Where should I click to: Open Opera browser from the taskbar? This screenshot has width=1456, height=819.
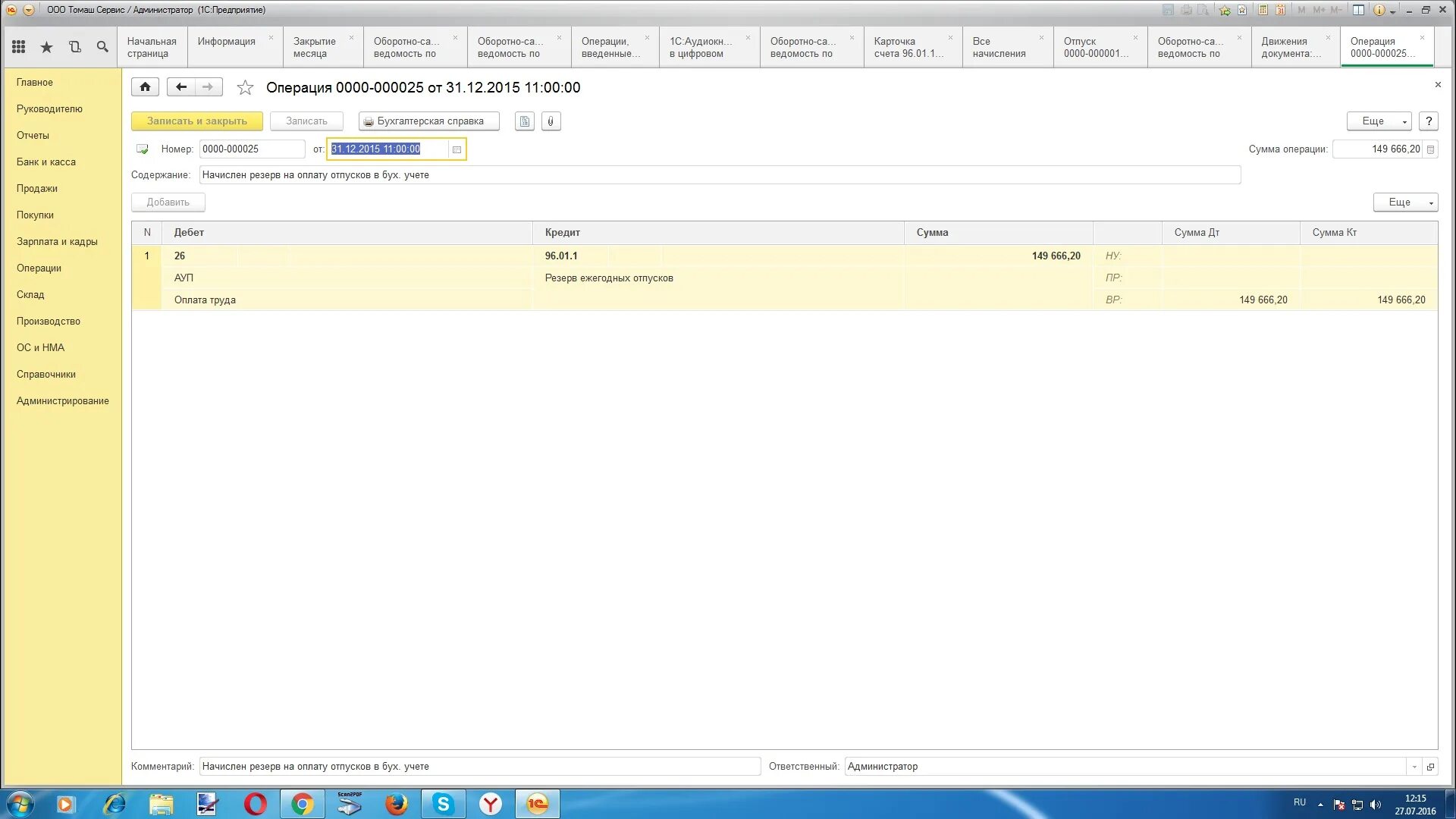[x=256, y=804]
